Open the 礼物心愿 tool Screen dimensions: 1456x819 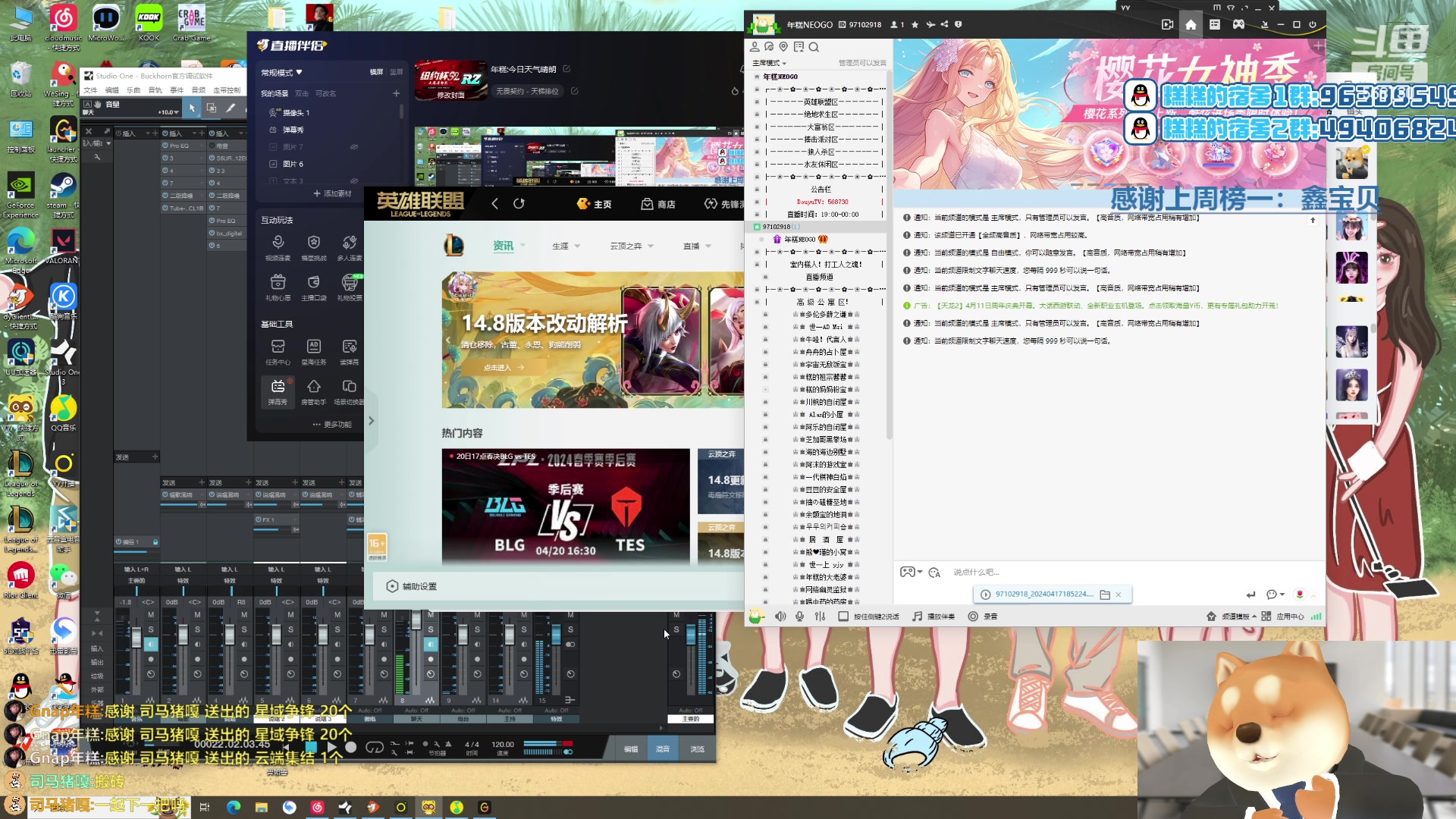tap(278, 287)
